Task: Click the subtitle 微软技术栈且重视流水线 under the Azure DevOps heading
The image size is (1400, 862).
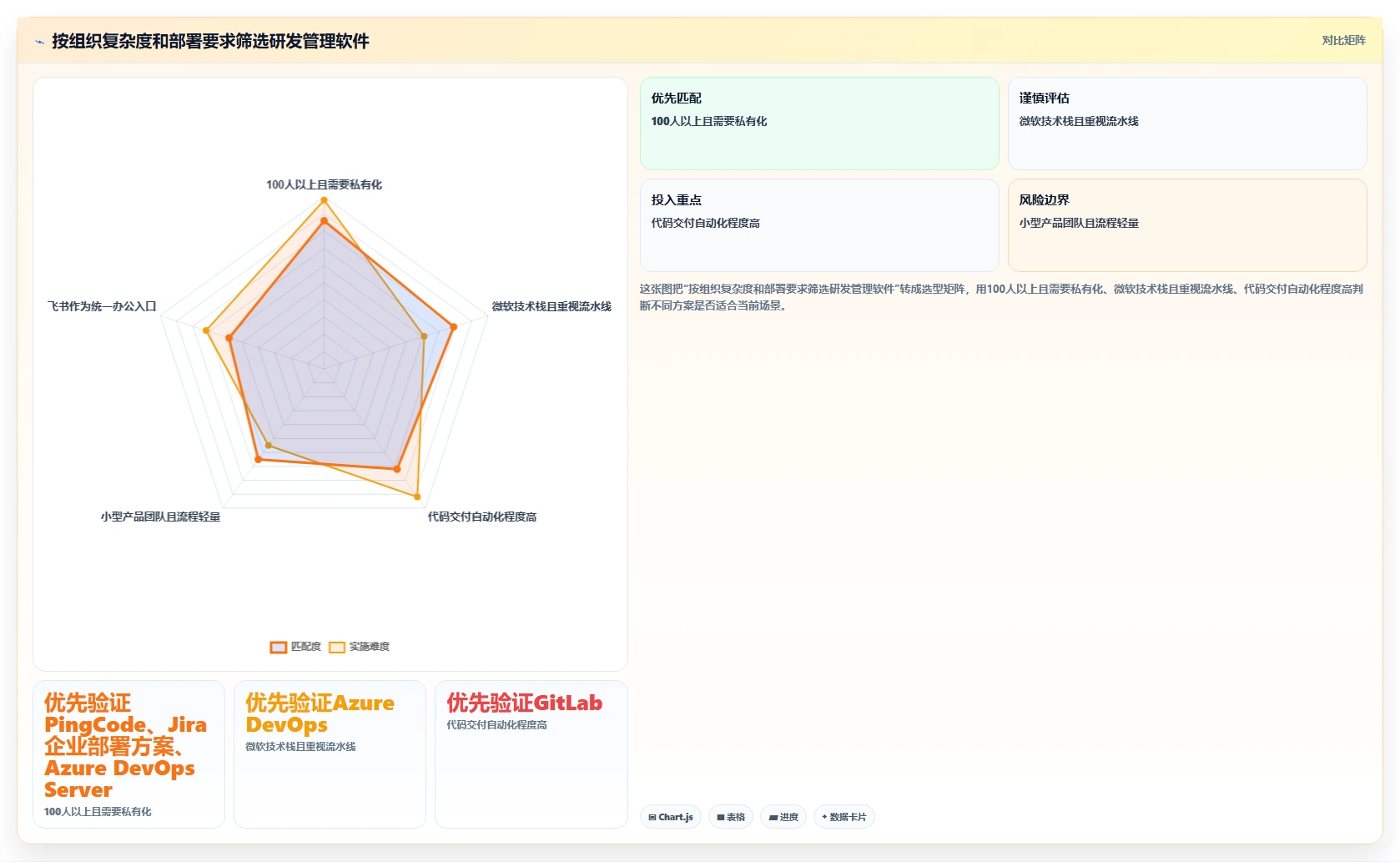Action: click(x=300, y=747)
